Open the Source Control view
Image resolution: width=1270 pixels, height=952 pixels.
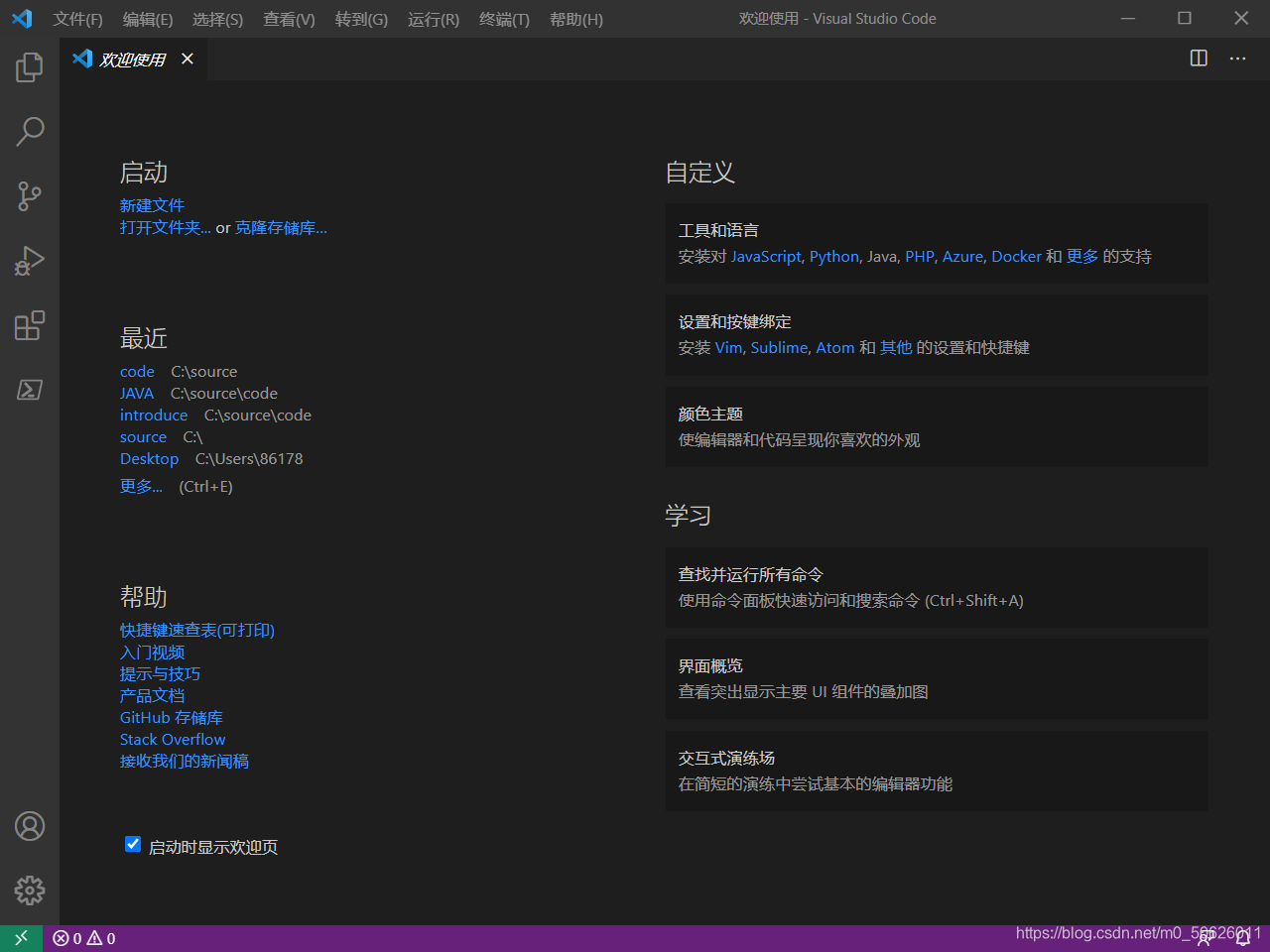point(30,195)
